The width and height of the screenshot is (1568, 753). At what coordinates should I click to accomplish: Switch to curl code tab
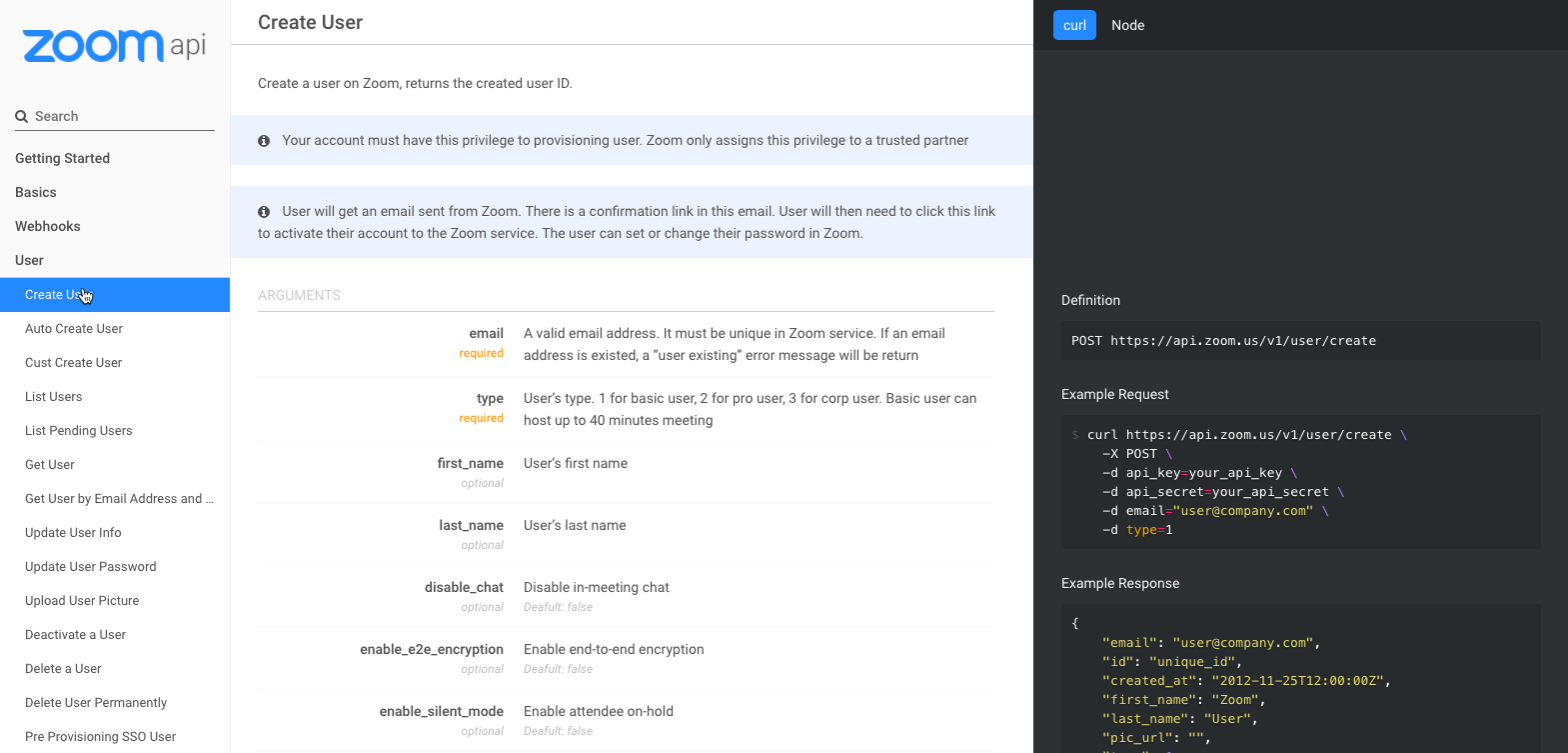tap(1074, 25)
